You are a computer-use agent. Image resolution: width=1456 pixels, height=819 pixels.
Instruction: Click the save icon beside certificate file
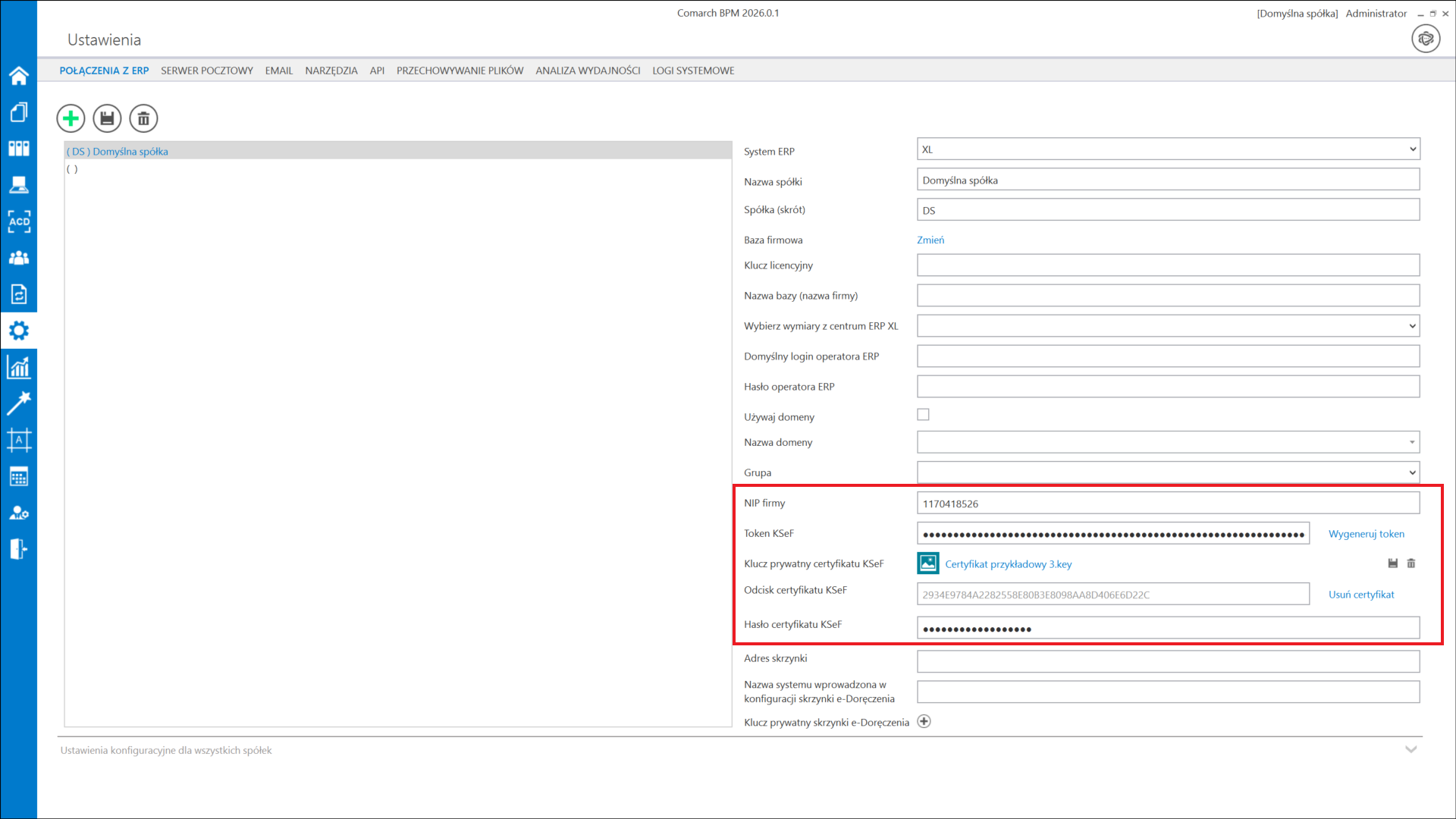pos(1392,563)
